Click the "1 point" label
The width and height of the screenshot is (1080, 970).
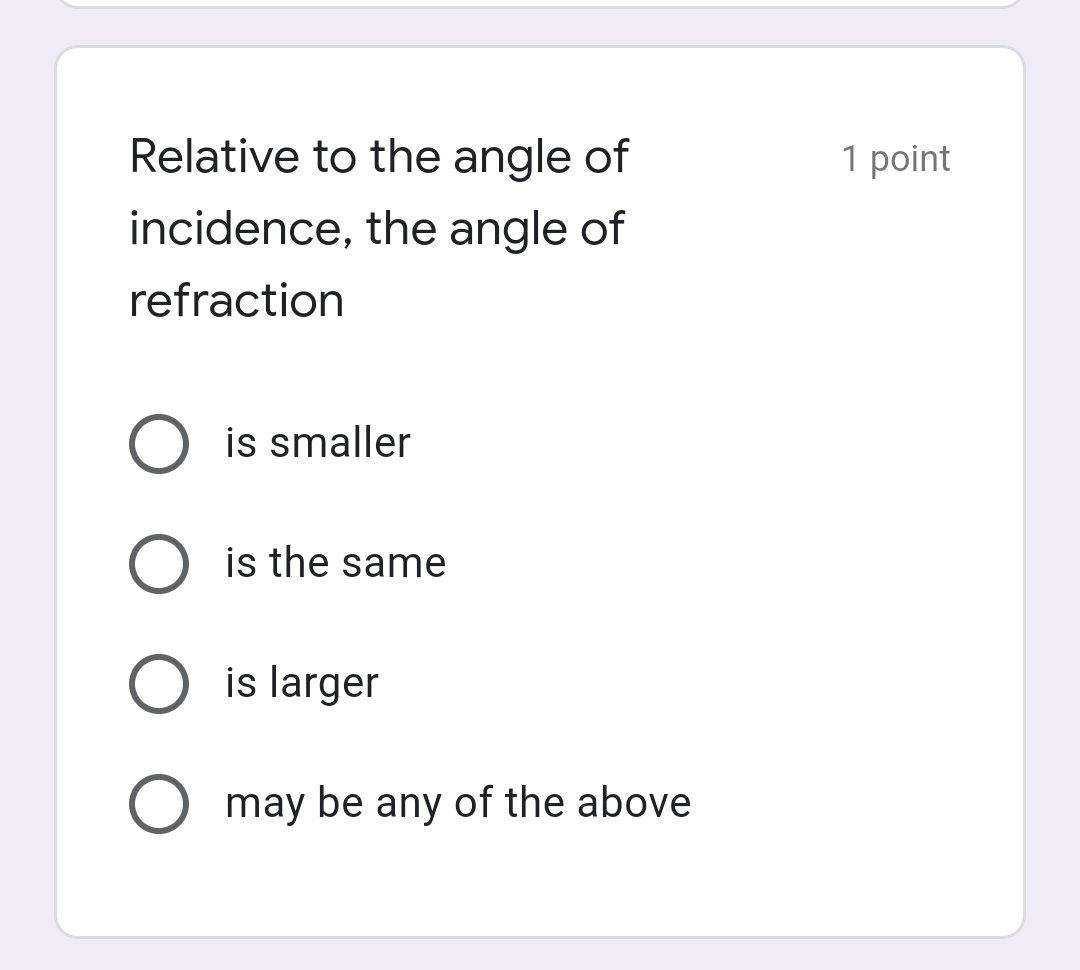(896, 158)
